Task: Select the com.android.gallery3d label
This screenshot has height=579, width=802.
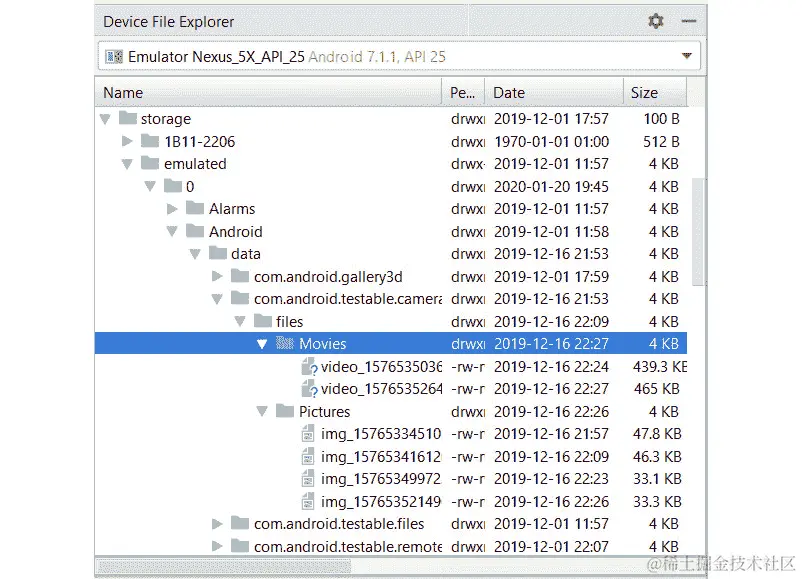Action: point(328,277)
